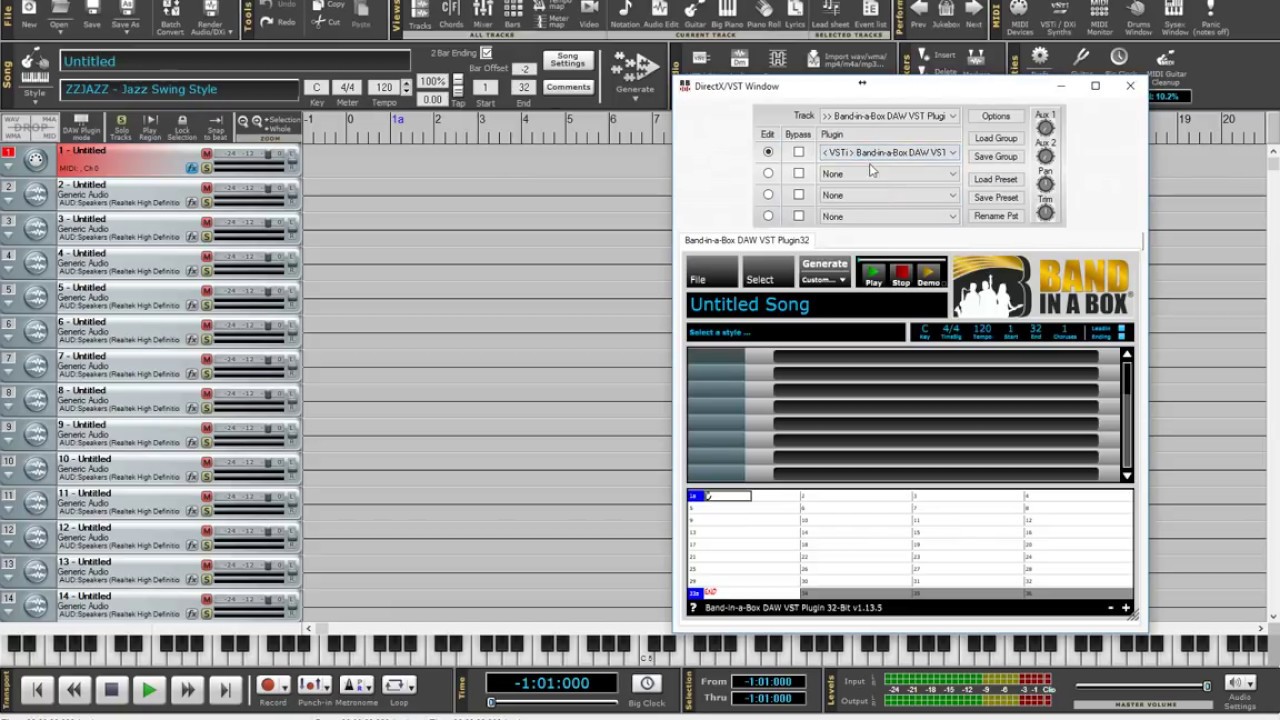Screen dimensions: 1280x720
Task: Open the Big Piano window
Action: (x=727, y=14)
